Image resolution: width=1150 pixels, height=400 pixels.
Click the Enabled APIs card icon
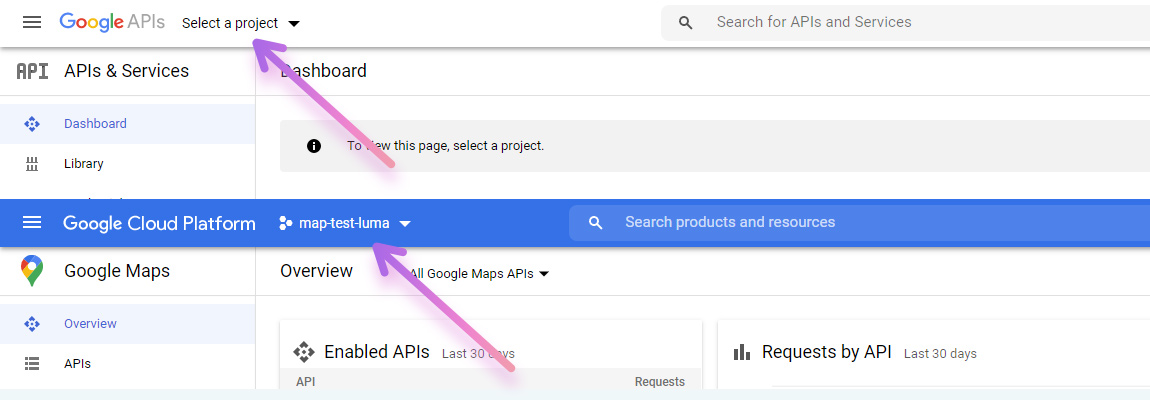[304, 352]
